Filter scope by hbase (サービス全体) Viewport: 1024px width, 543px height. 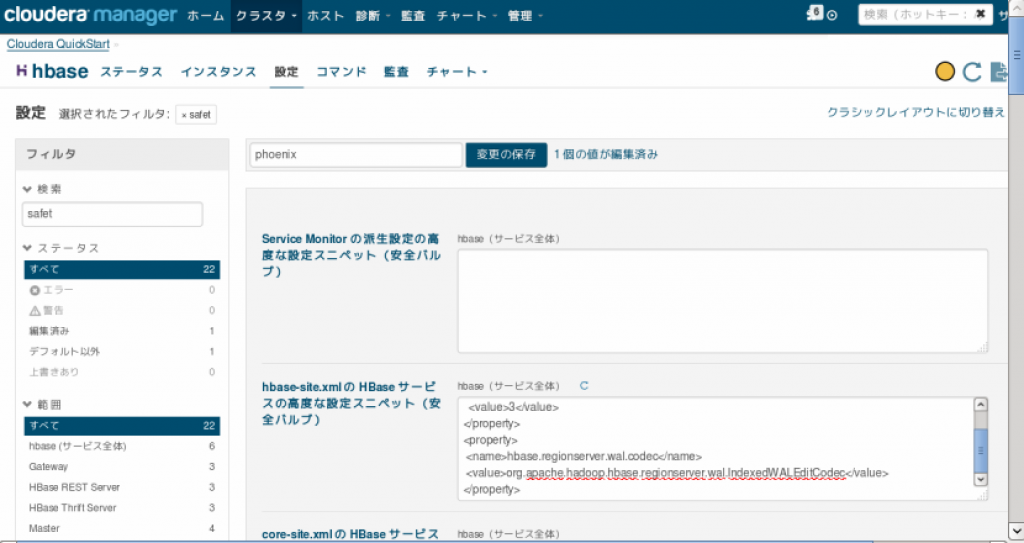click(122, 446)
